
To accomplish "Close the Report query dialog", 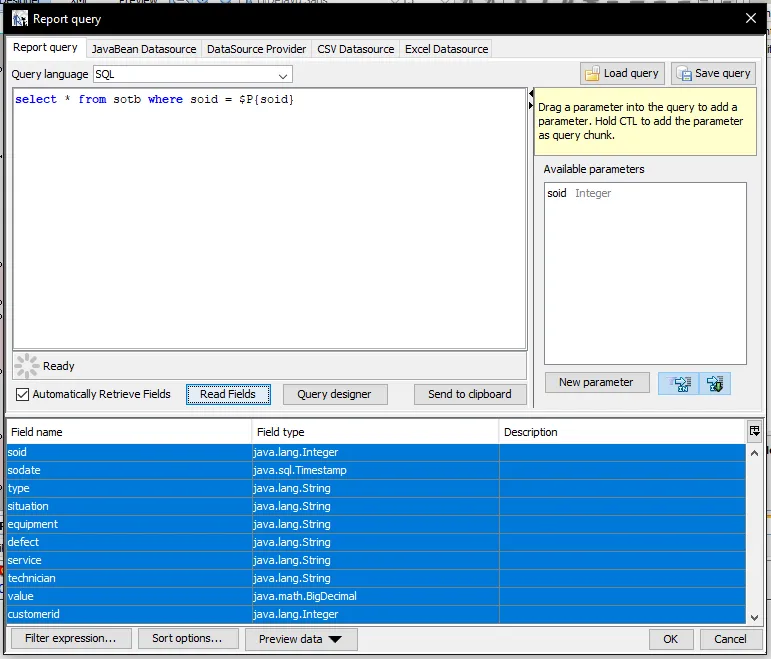I will (751, 18).
